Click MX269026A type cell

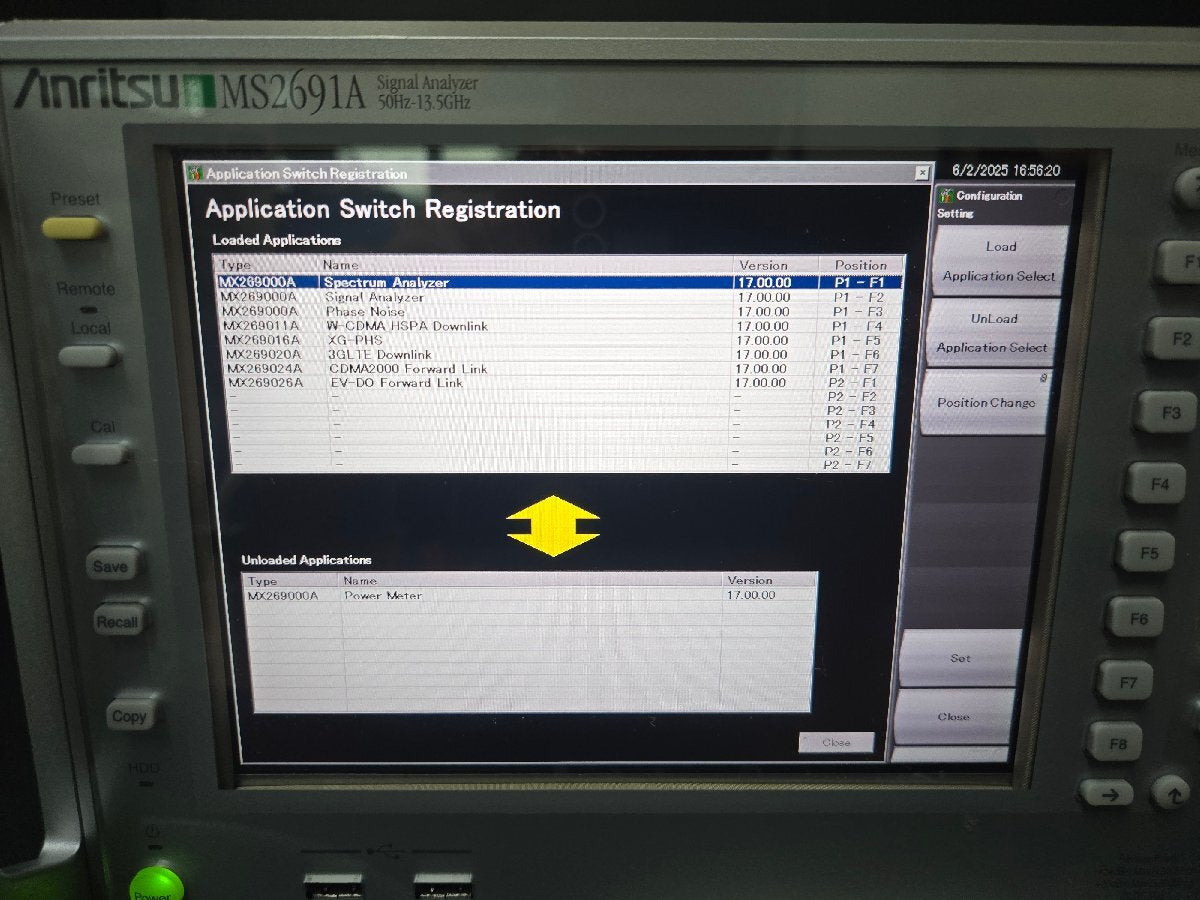[265, 382]
